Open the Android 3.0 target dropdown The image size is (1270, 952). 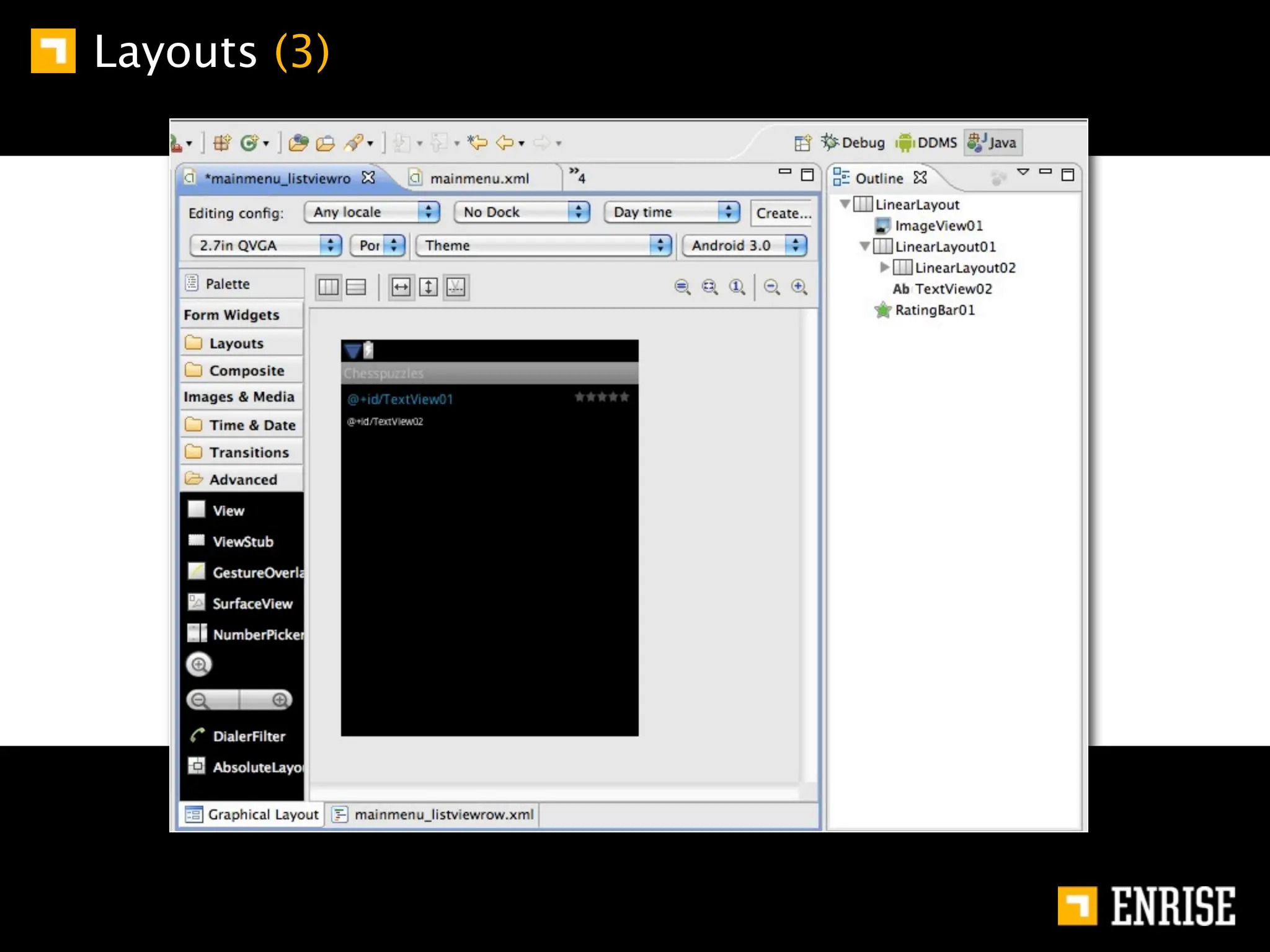[x=744, y=245]
